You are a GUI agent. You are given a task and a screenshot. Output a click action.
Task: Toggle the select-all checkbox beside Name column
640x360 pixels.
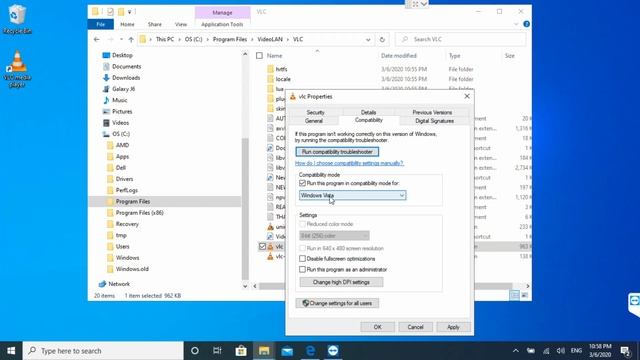259,56
